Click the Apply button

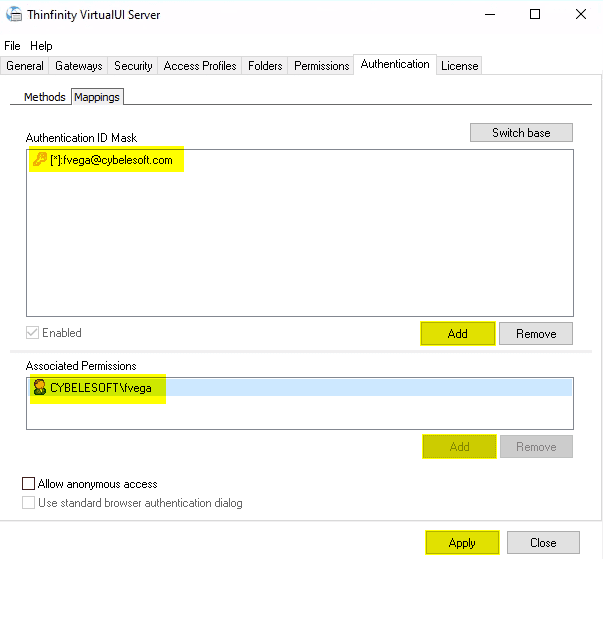click(462, 543)
